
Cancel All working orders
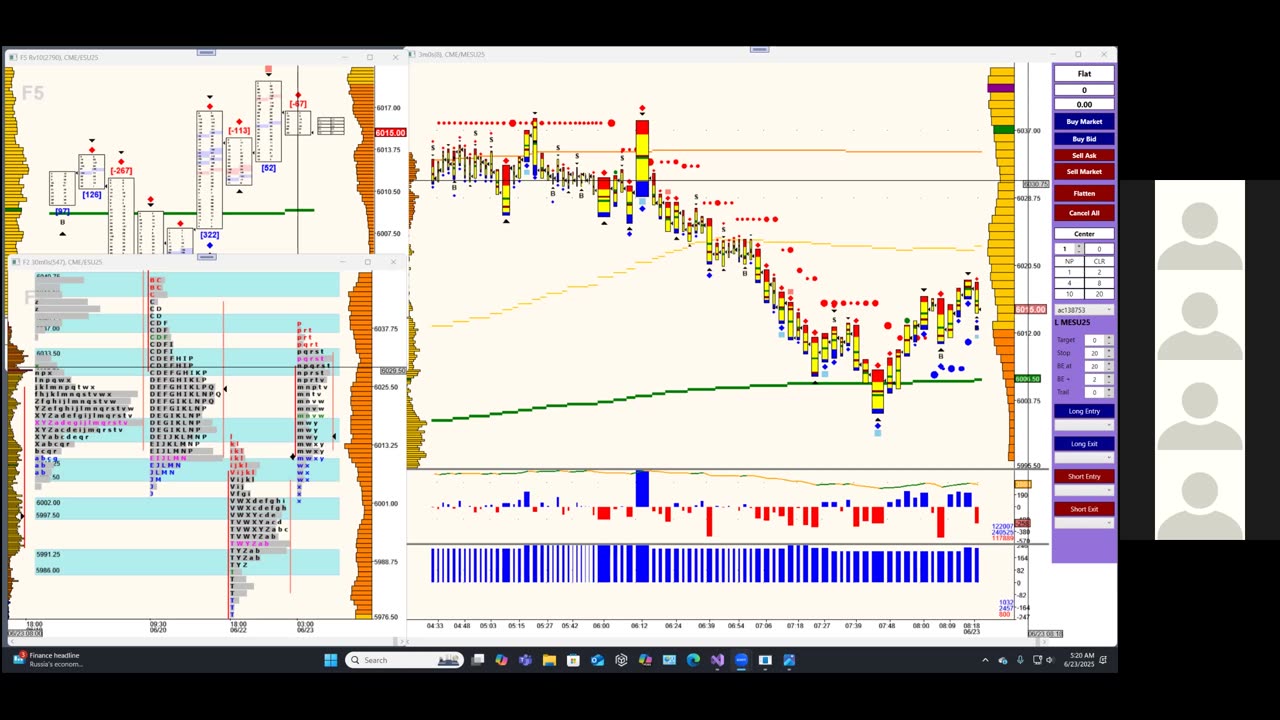click(x=1084, y=213)
